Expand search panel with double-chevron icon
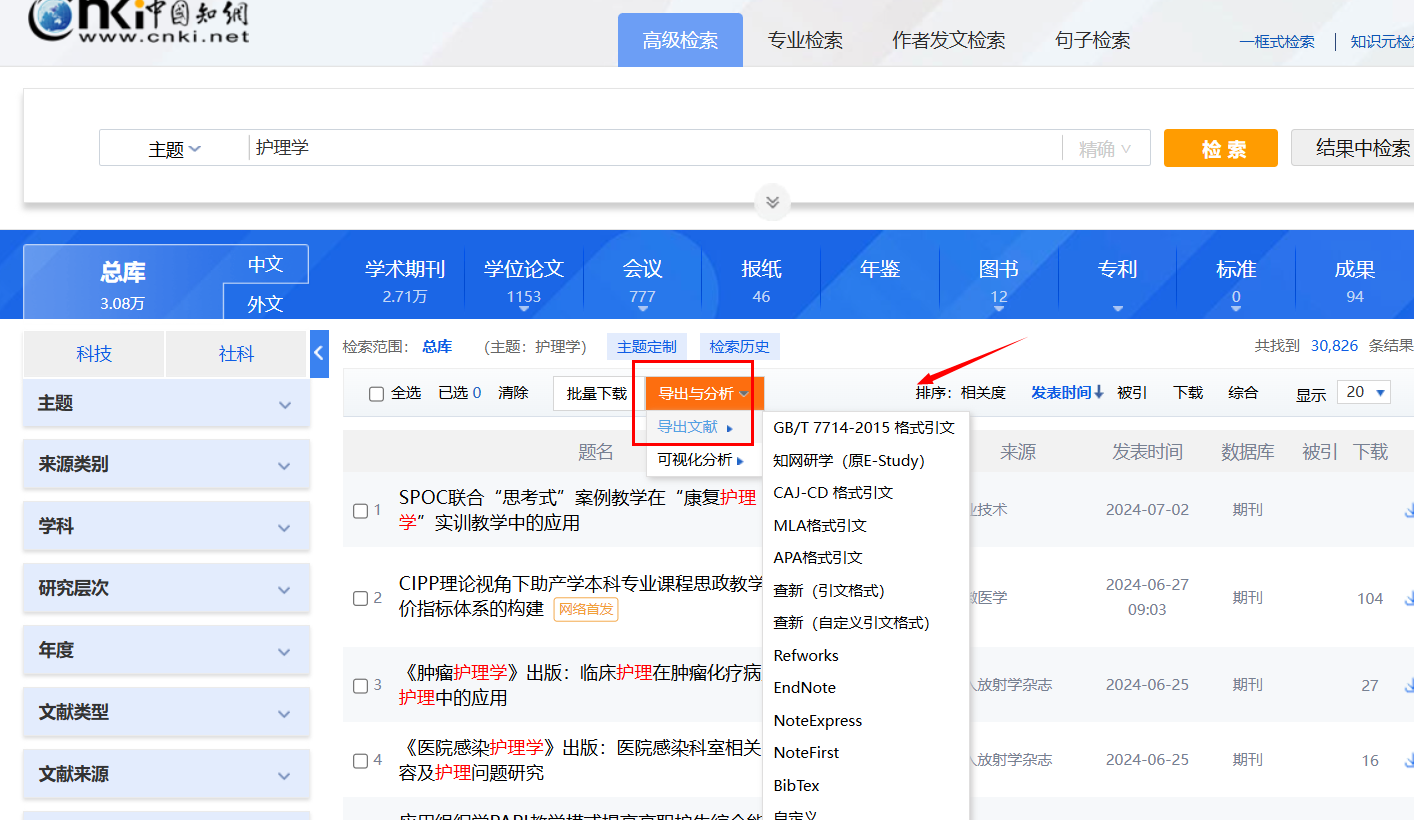Image resolution: width=1414 pixels, height=820 pixels. (x=772, y=201)
